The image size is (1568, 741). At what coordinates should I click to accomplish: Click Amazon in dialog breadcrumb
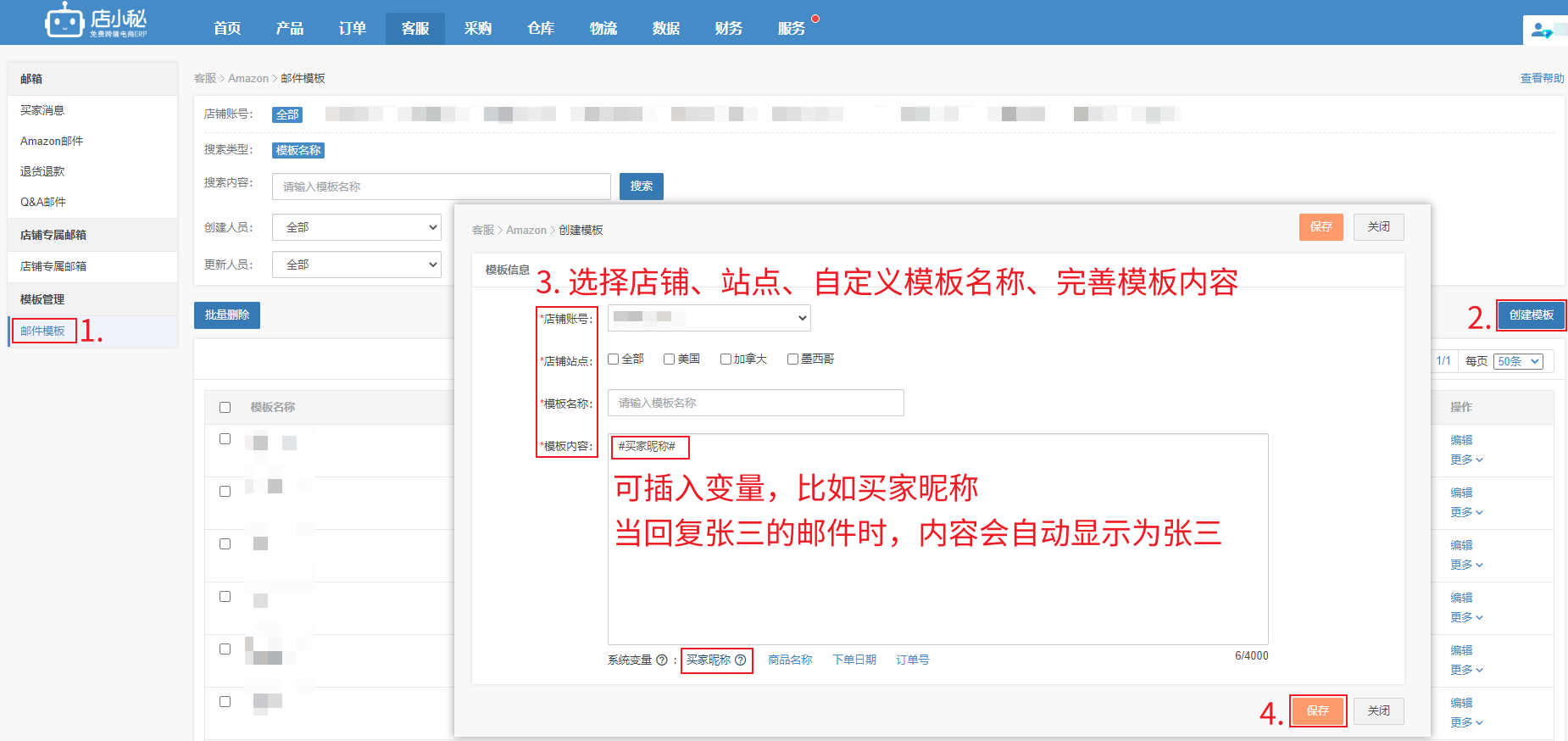click(526, 230)
